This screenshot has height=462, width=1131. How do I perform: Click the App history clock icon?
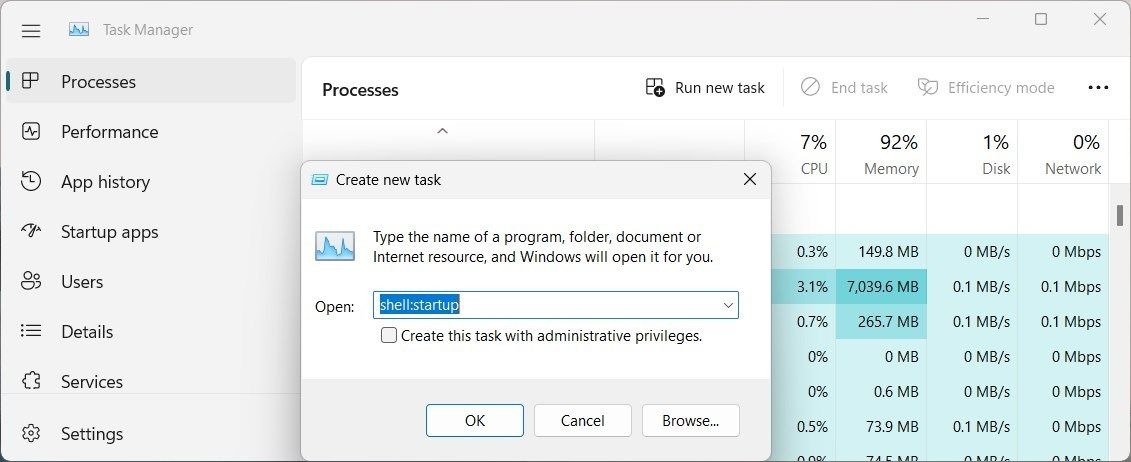point(30,181)
